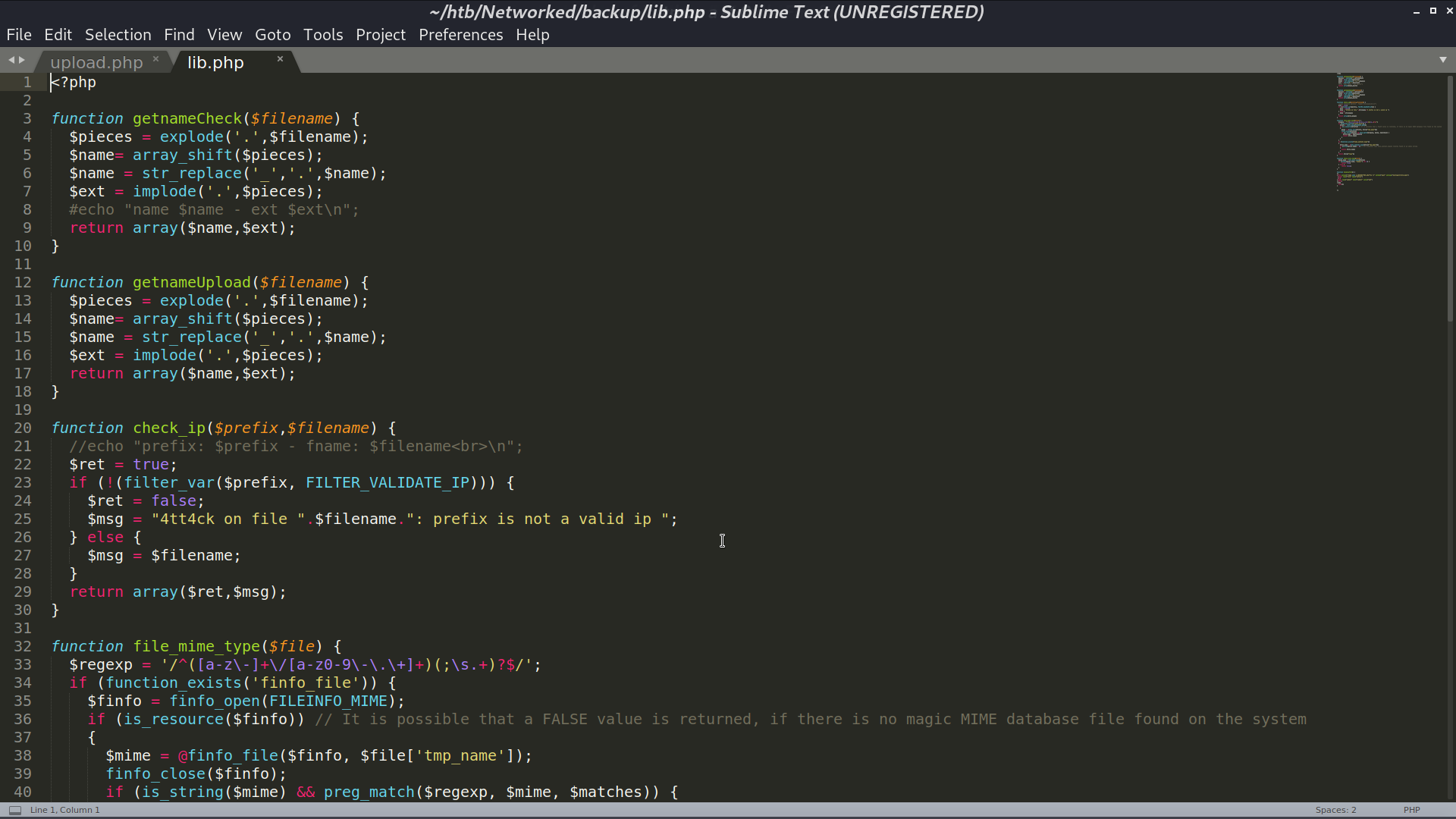Click the vertical scrollbar handle

pos(1450,199)
